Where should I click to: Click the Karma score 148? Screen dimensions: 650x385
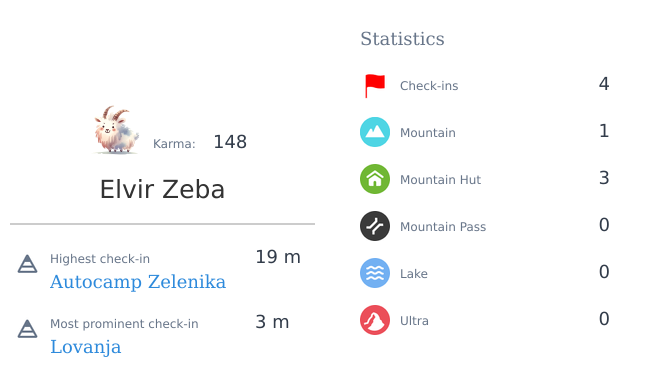[230, 142]
